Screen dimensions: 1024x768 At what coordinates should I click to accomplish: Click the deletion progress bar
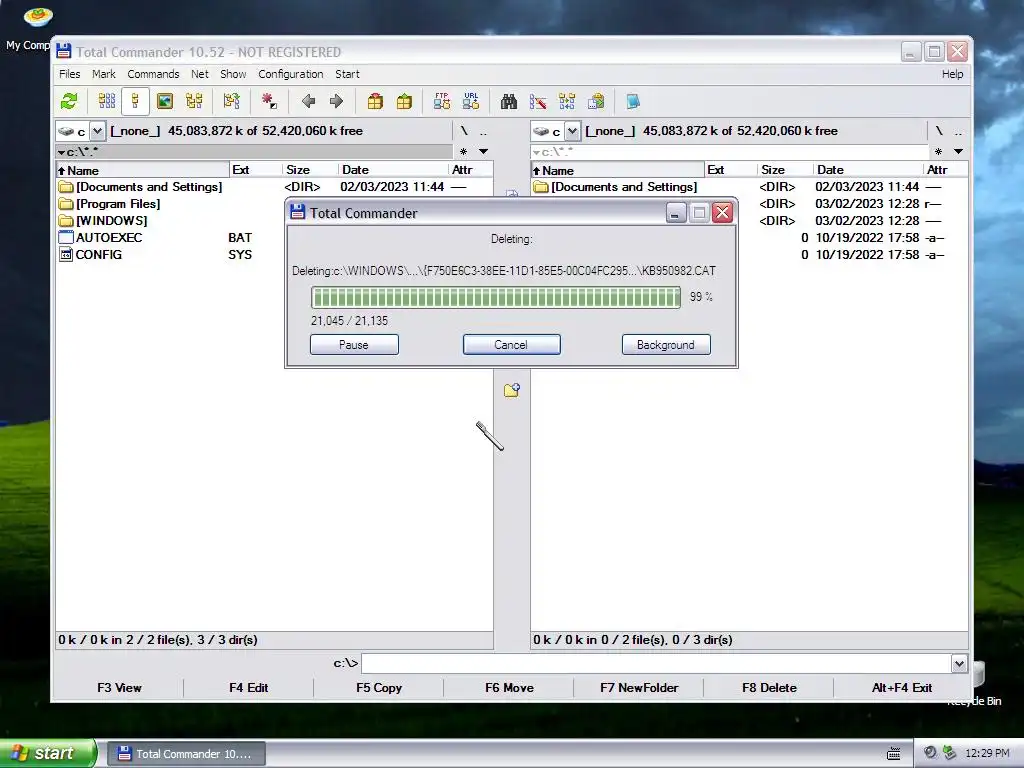[x=496, y=297]
